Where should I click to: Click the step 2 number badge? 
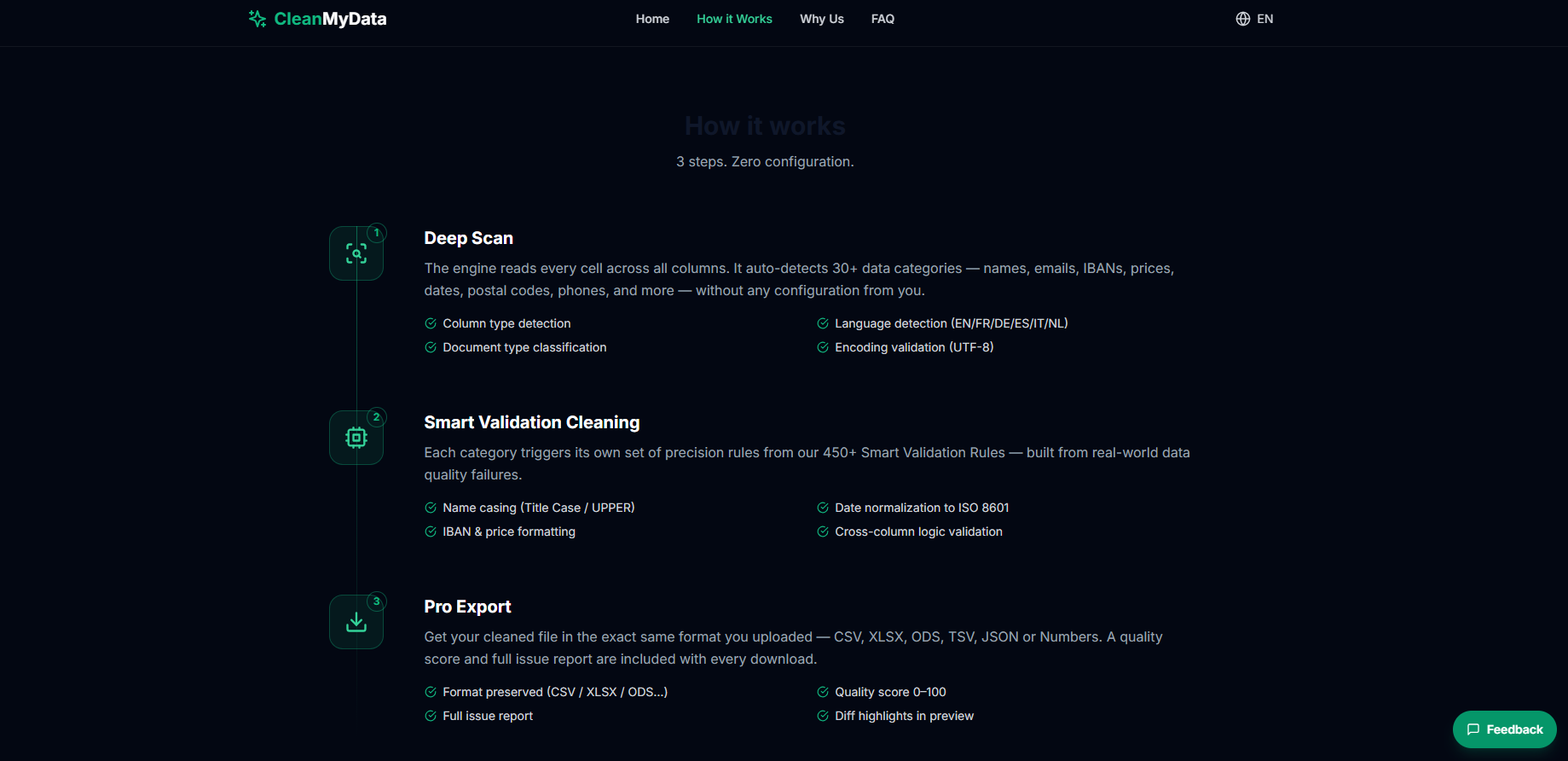click(377, 417)
